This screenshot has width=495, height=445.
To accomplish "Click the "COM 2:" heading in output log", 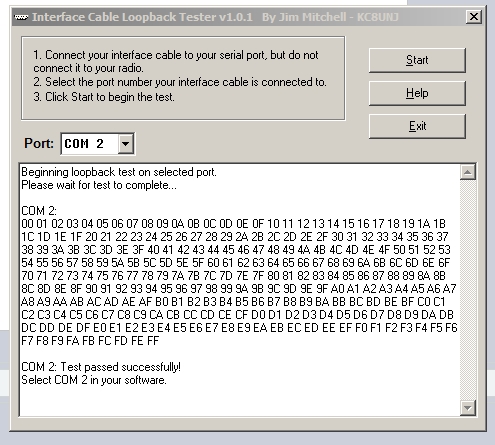I will point(39,211).
